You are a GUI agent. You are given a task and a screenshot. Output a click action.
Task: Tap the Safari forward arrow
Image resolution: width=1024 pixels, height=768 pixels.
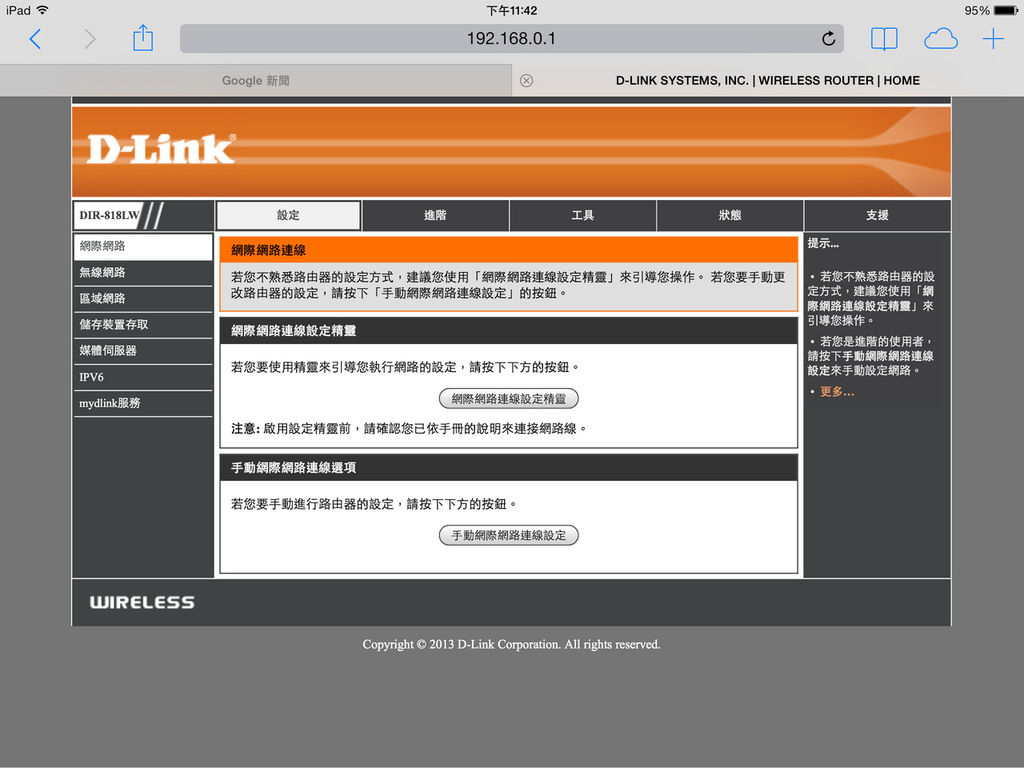click(x=89, y=39)
